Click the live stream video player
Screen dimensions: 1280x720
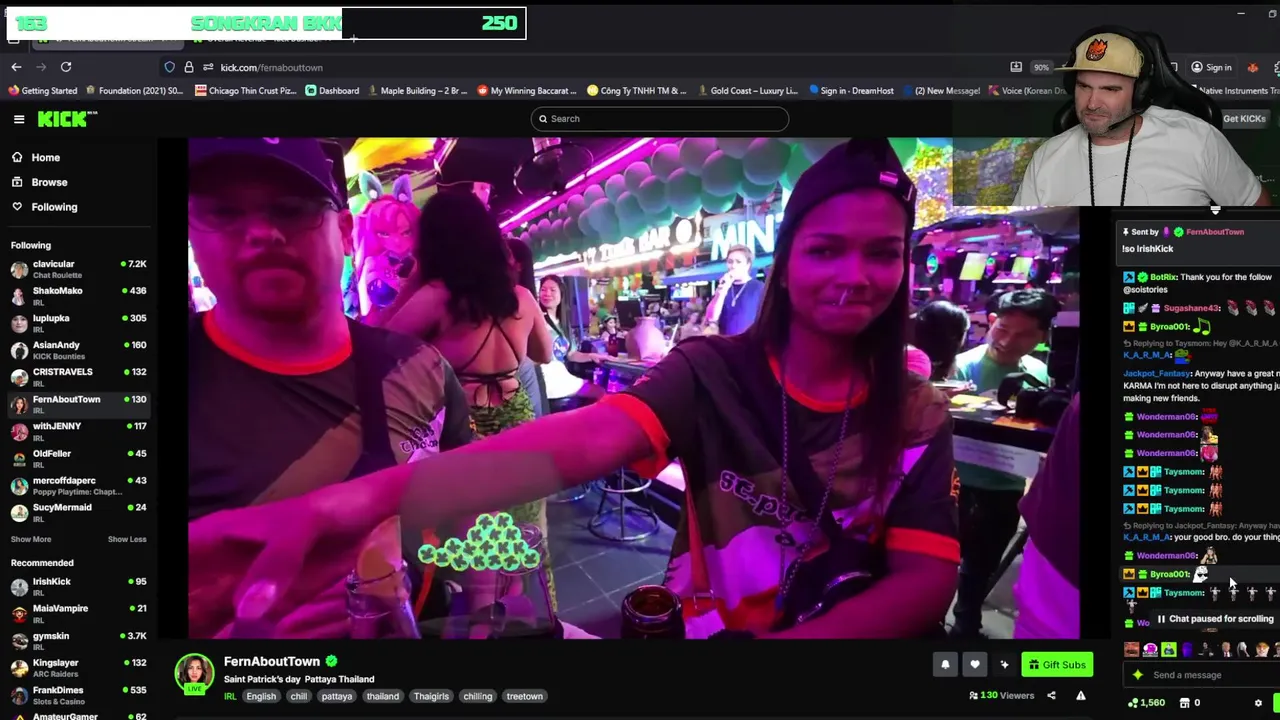click(x=634, y=388)
